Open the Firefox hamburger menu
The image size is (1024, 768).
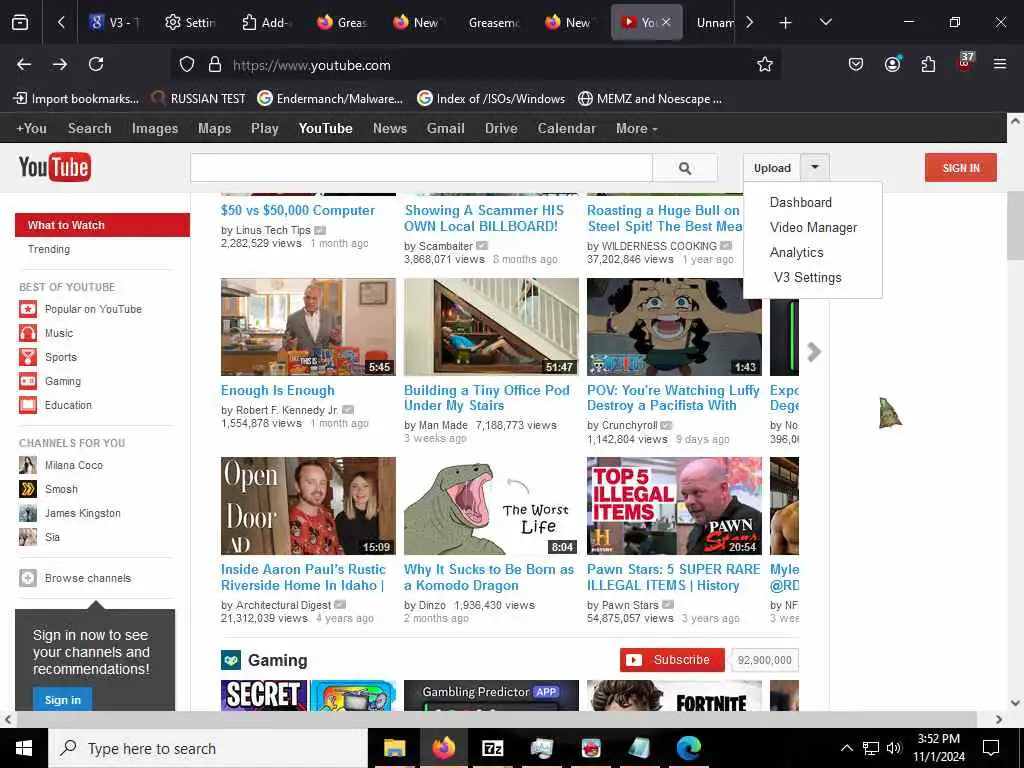1000,64
